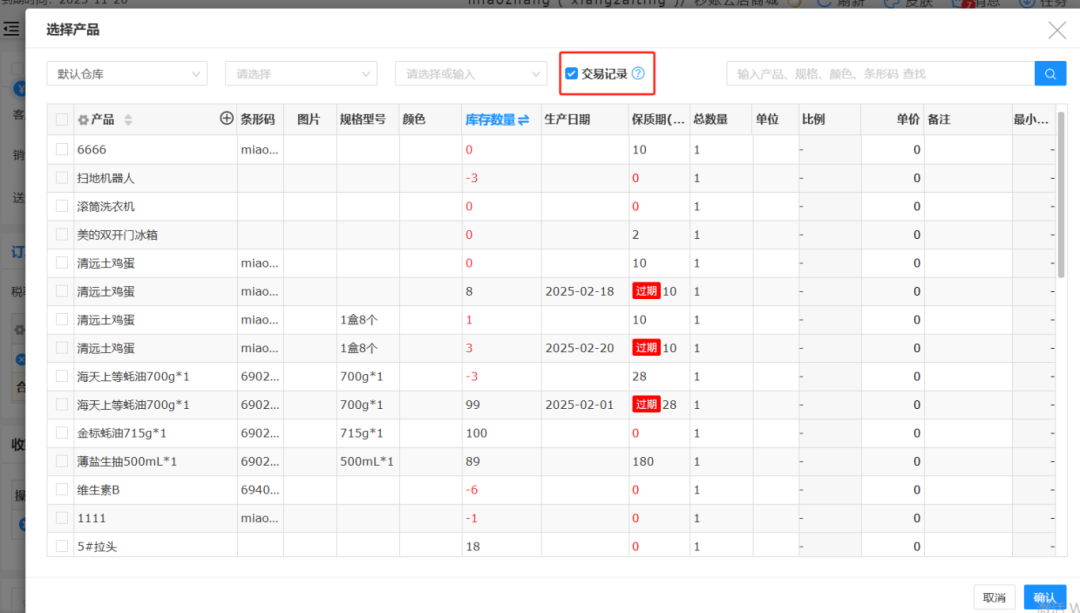Click the hamburger menu icon behind the dialog
This screenshot has height=613, width=1080.
click(11, 29)
